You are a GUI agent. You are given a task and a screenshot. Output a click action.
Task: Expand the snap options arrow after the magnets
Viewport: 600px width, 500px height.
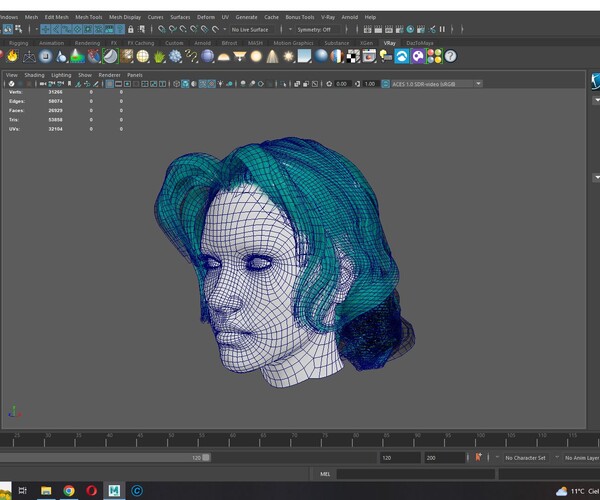coord(225,29)
